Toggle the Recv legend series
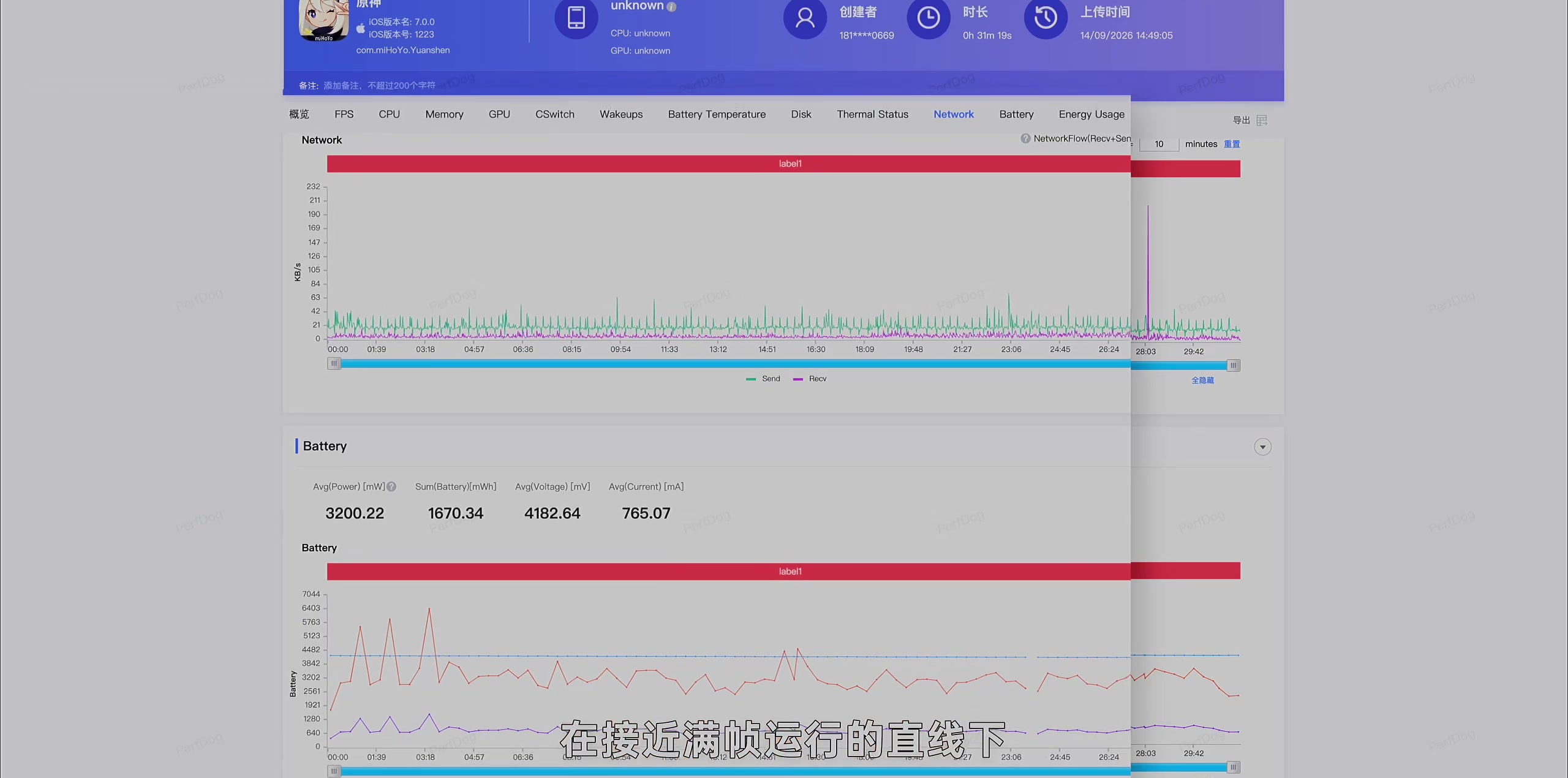 810,379
